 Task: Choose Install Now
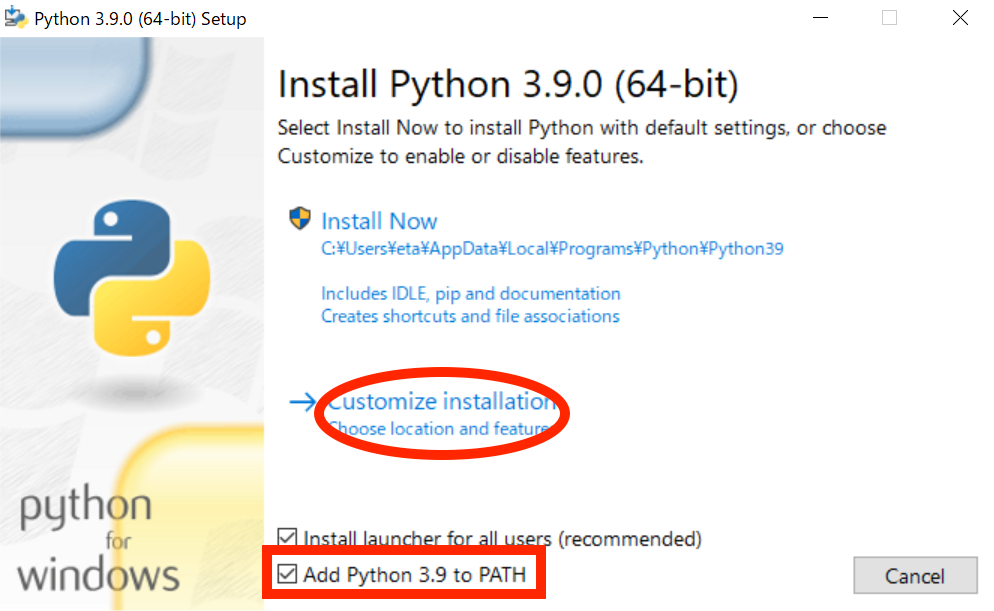pyautogui.click(x=379, y=221)
